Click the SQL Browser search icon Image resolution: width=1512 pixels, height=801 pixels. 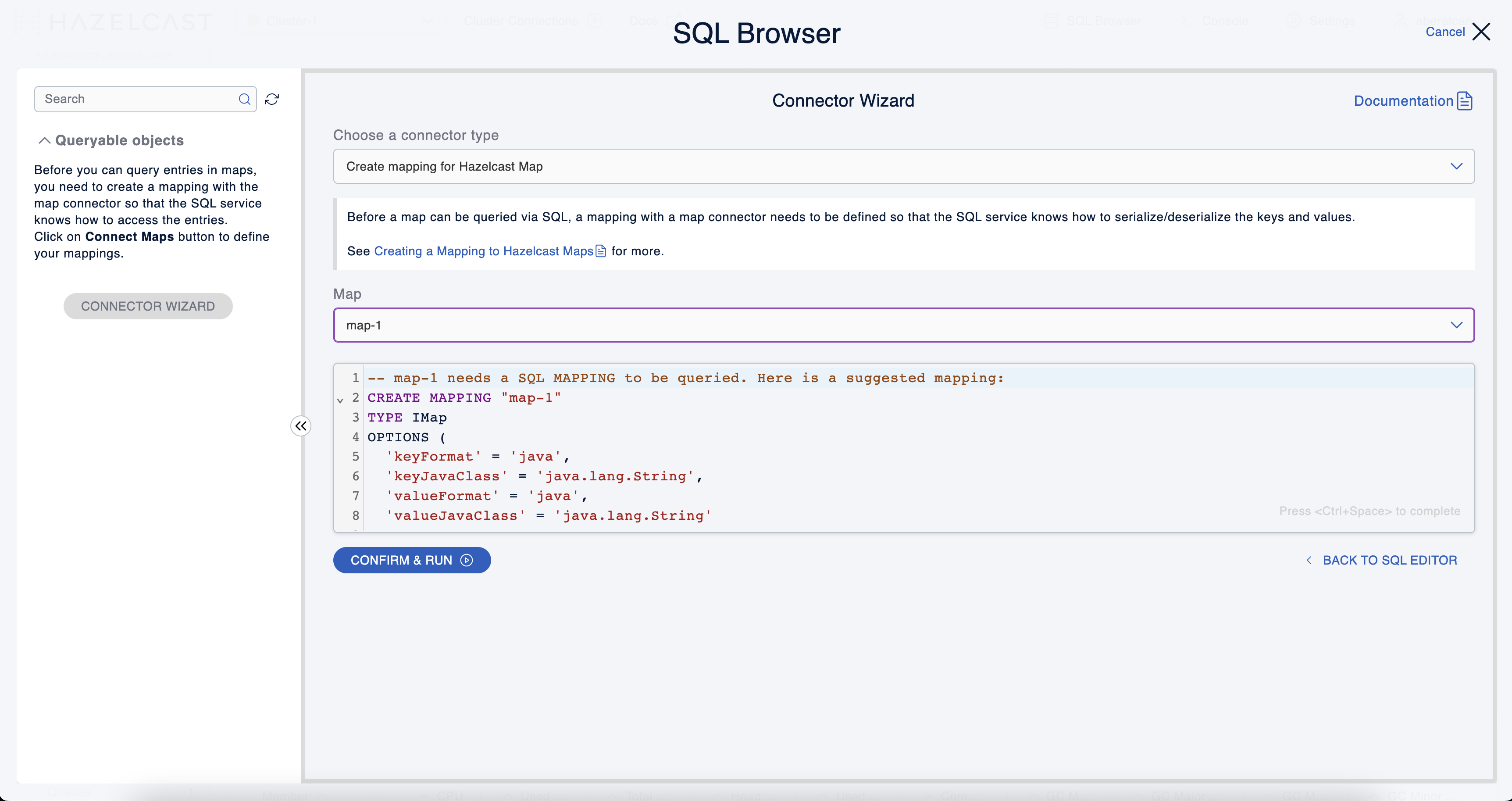(244, 99)
